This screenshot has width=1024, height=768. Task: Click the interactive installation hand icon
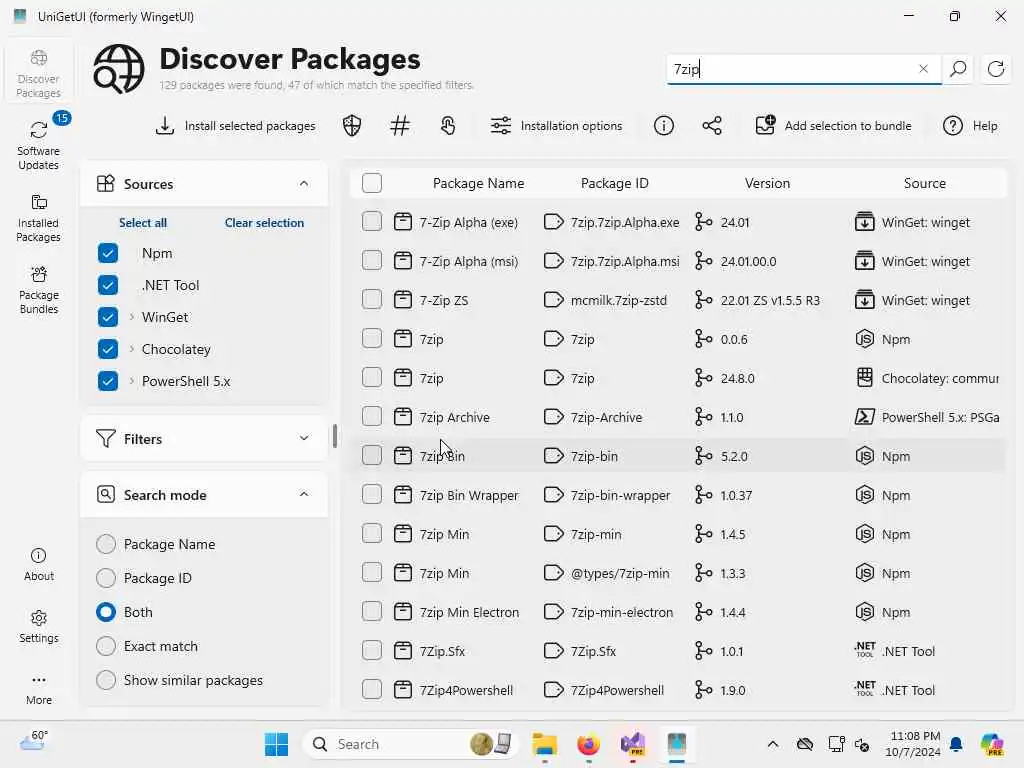448,125
